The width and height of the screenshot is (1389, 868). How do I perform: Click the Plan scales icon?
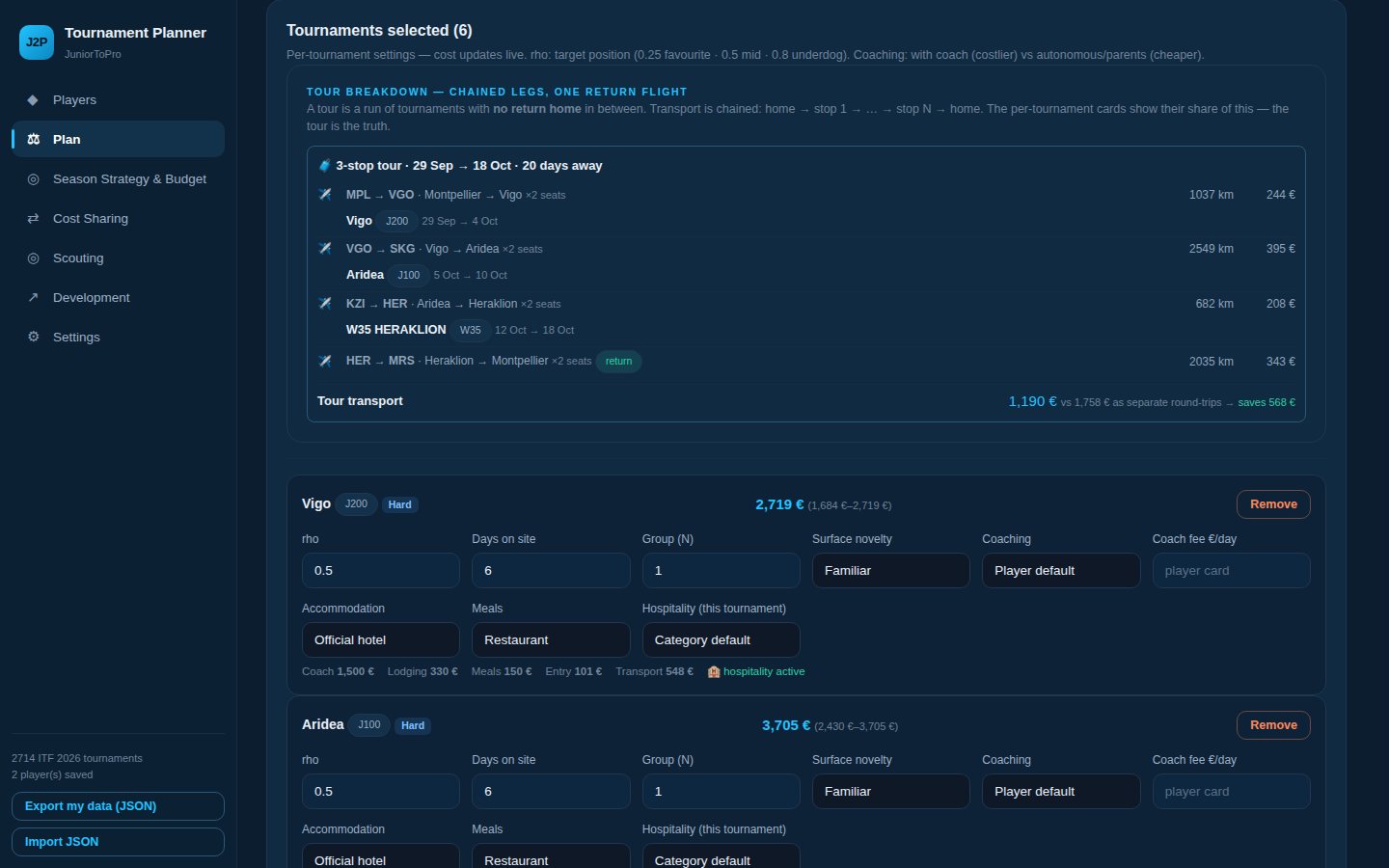pos(33,139)
